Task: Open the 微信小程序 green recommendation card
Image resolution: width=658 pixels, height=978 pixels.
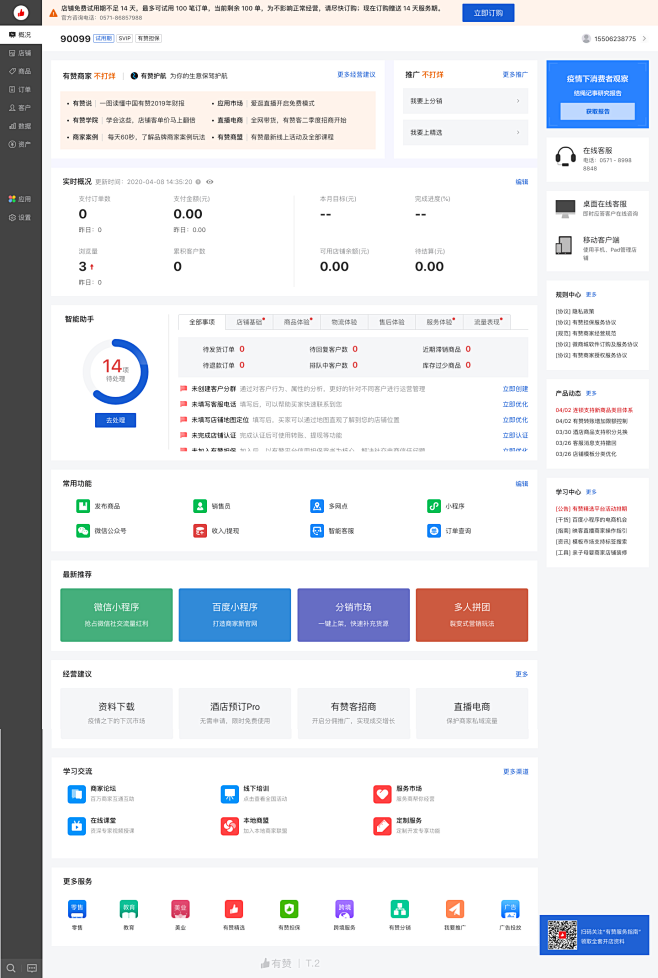Action: [x=116, y=614]
